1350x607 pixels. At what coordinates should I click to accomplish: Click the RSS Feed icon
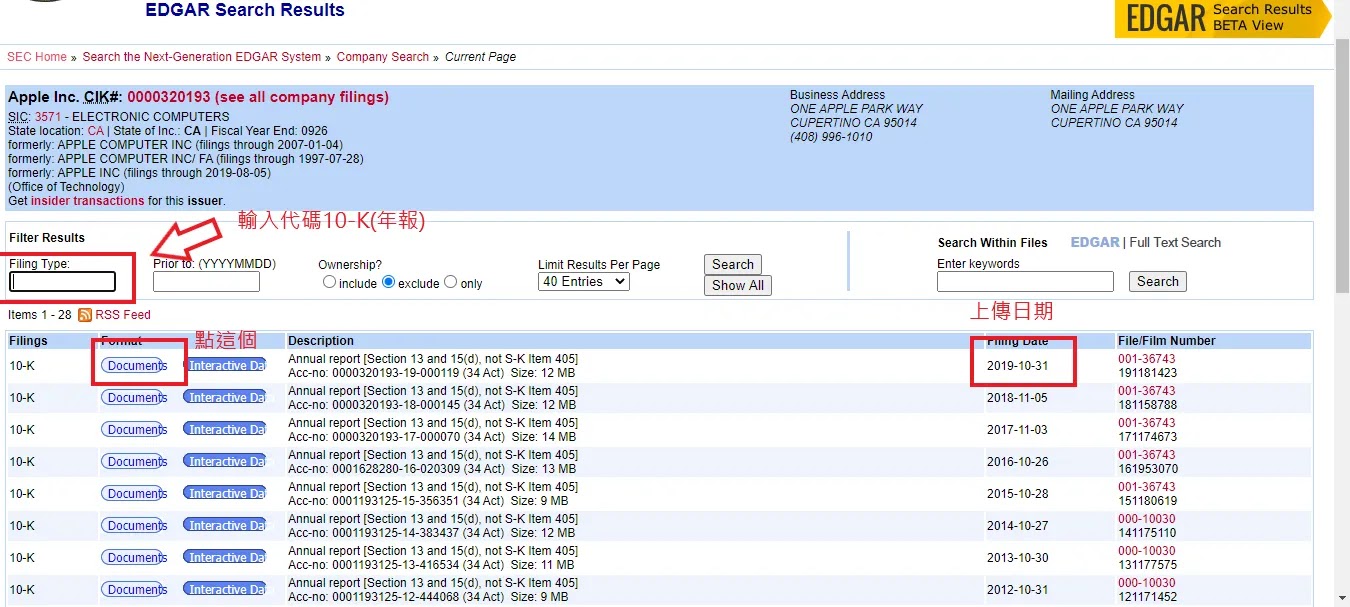[85, 315]
